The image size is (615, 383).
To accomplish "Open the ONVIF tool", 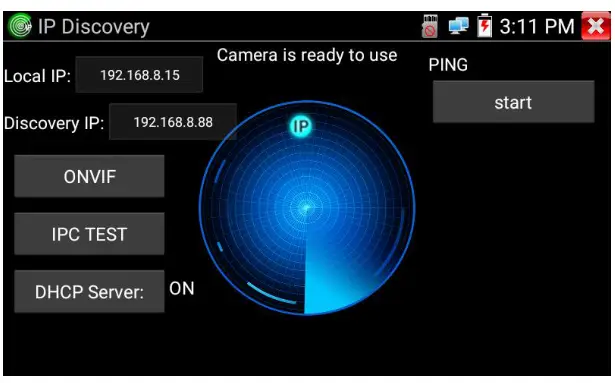I will click(x=89, y=176).
